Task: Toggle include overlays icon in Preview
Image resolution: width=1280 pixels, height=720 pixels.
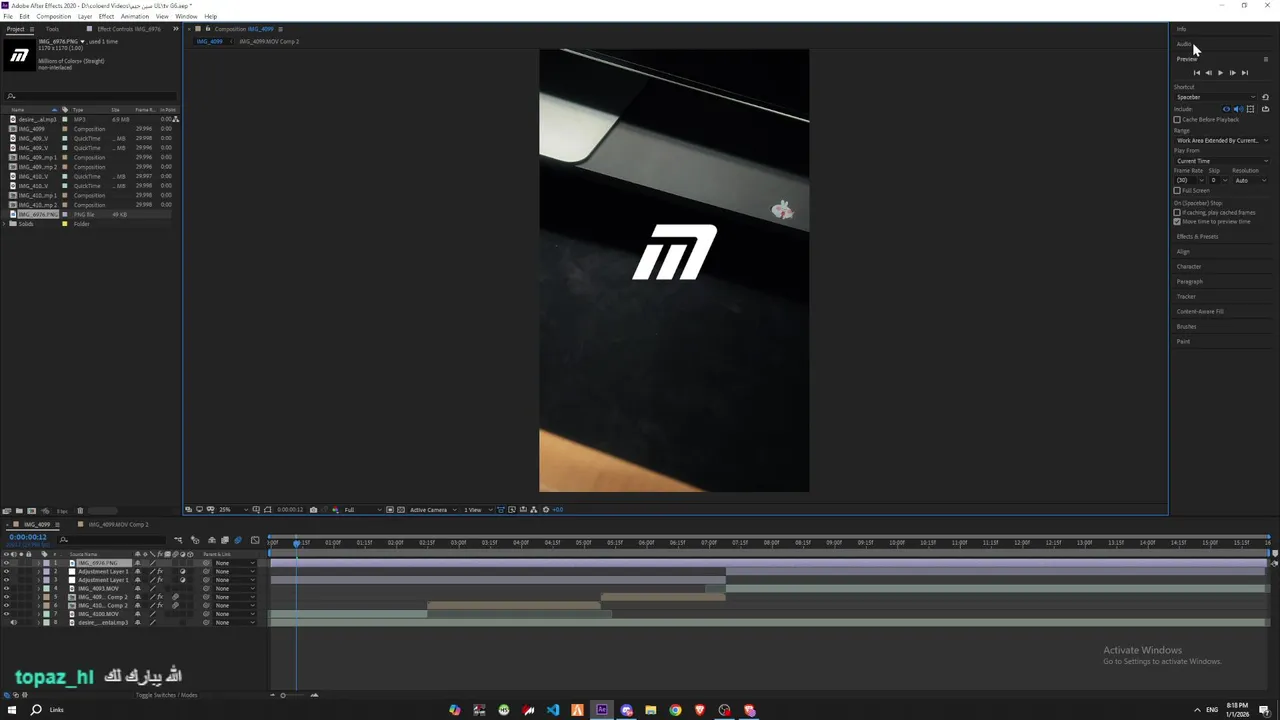Action: point(1250,109)
